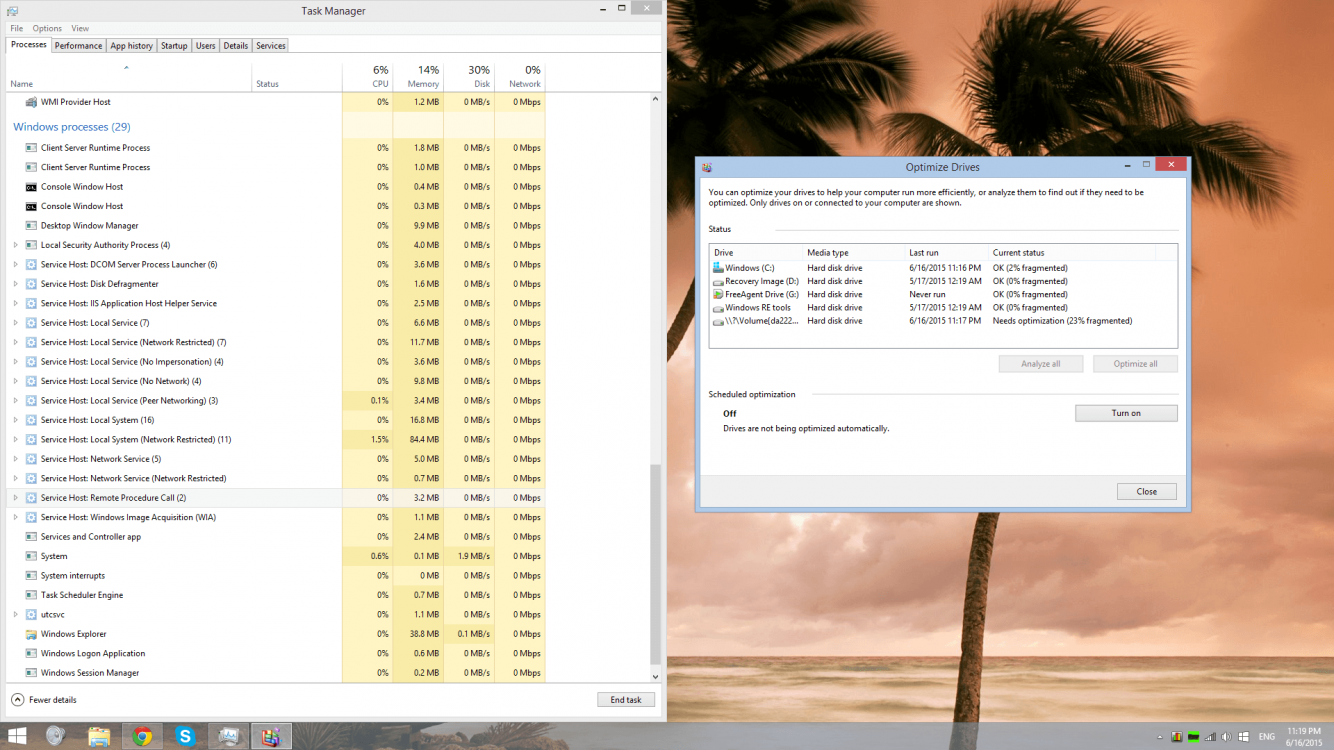Select the Windows RE tools drive icon

click(718, 308)
